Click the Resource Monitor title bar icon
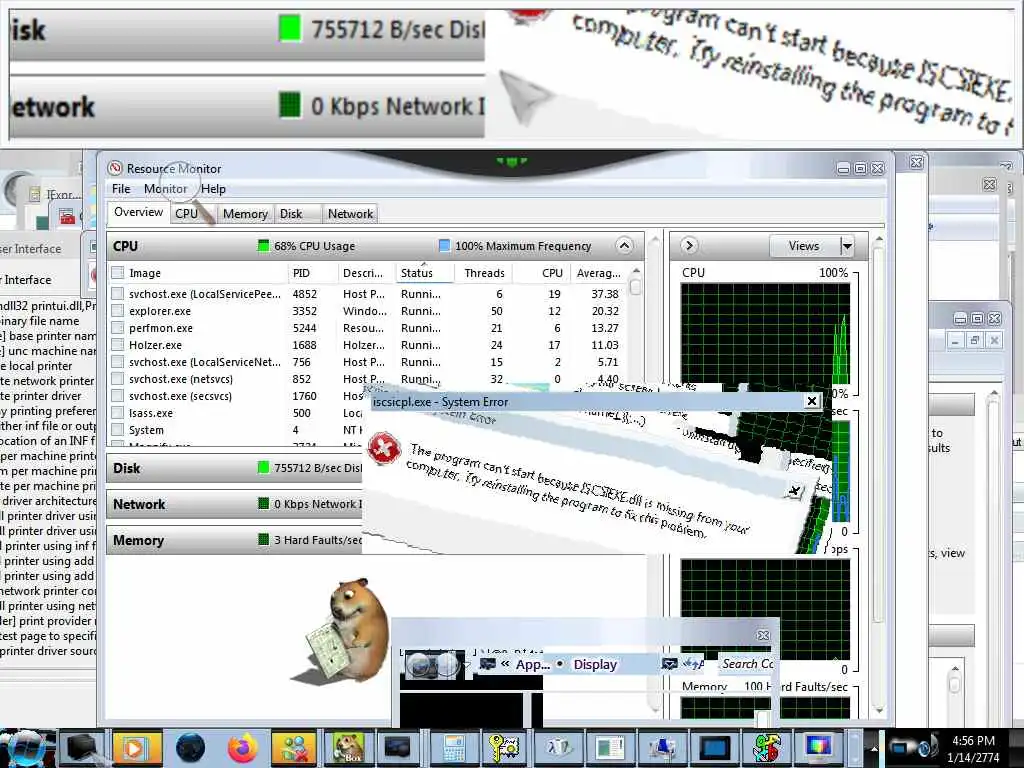The width and height of the screenshot is (1024, 768). tap(116, 168)
